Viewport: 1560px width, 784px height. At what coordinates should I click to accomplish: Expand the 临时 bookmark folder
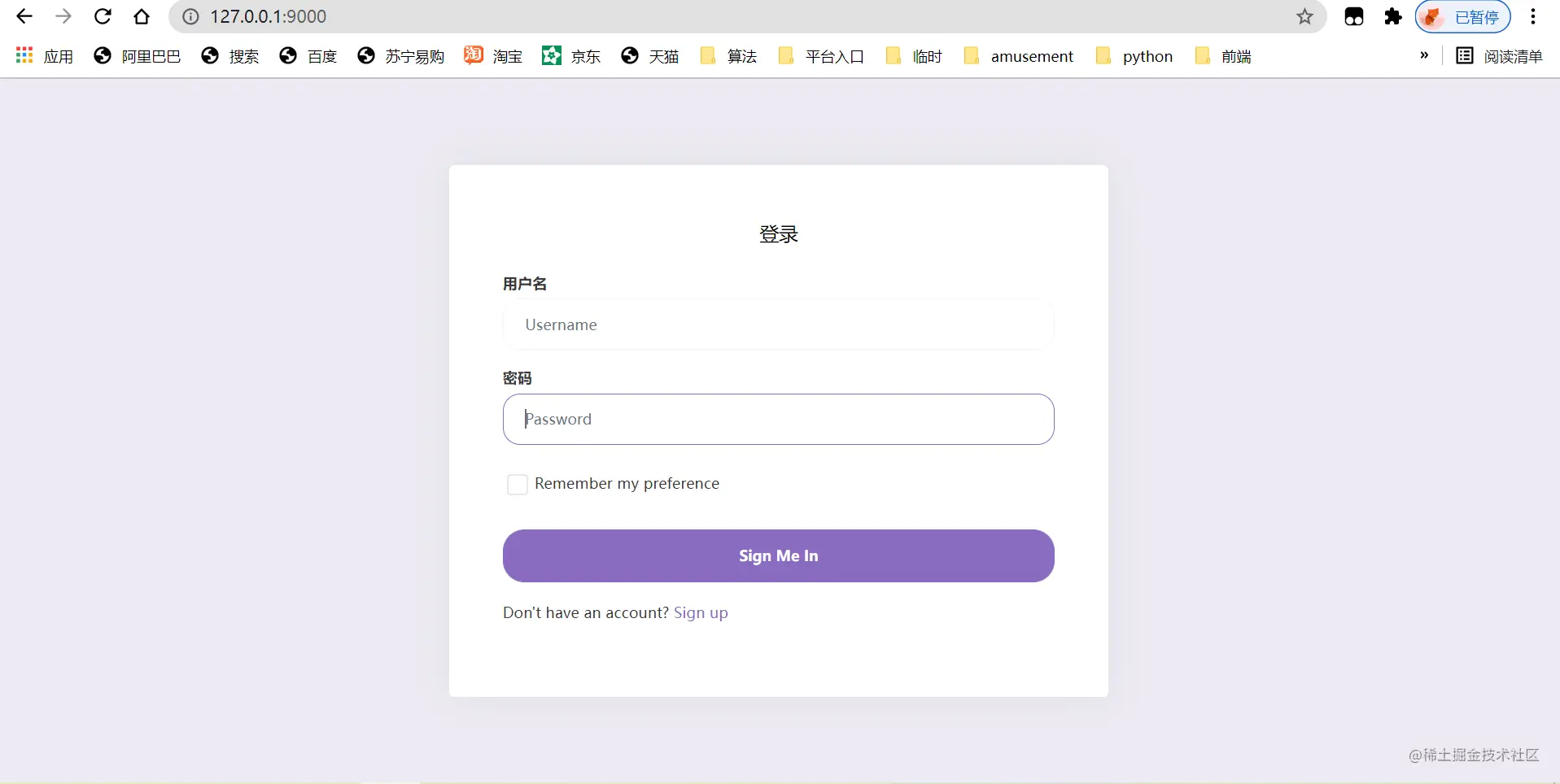point(914,56)
